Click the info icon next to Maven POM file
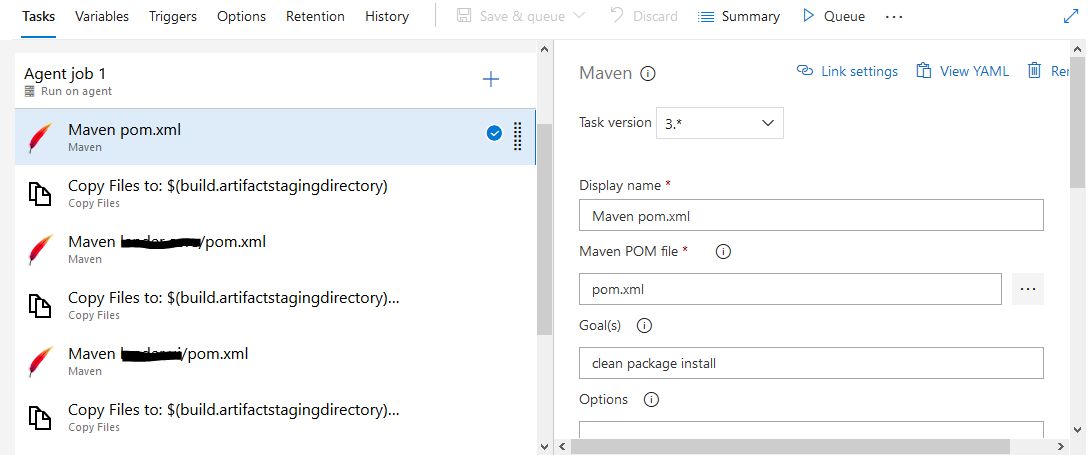Viewport: 1091px width, 455px height. [723, 252]
